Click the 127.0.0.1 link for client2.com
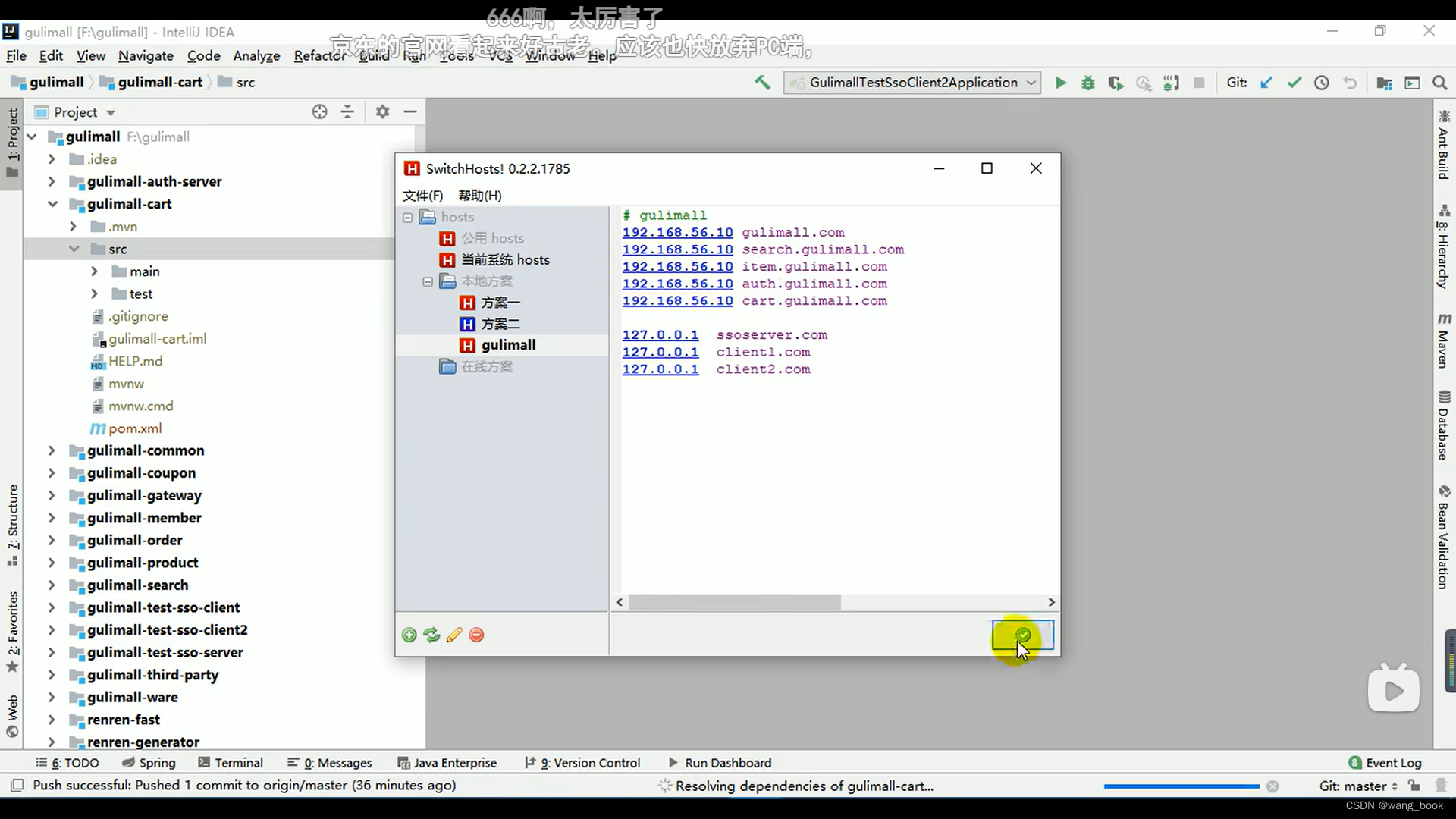 [x=660, y=369]
